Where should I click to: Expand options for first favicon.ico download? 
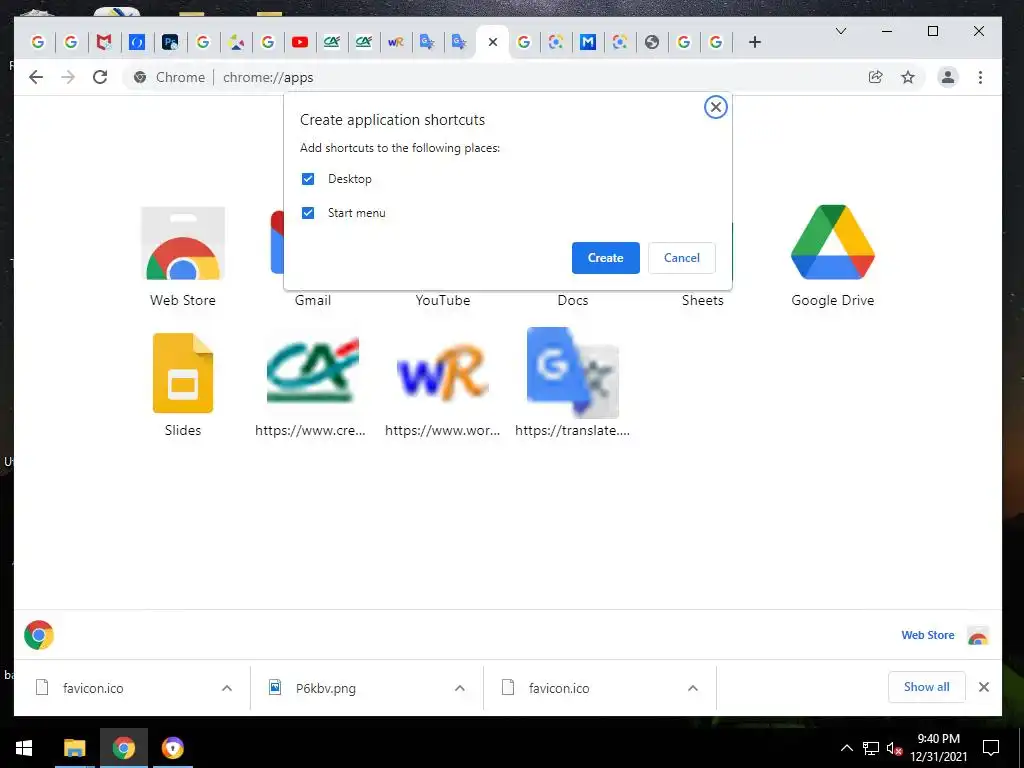227,688
